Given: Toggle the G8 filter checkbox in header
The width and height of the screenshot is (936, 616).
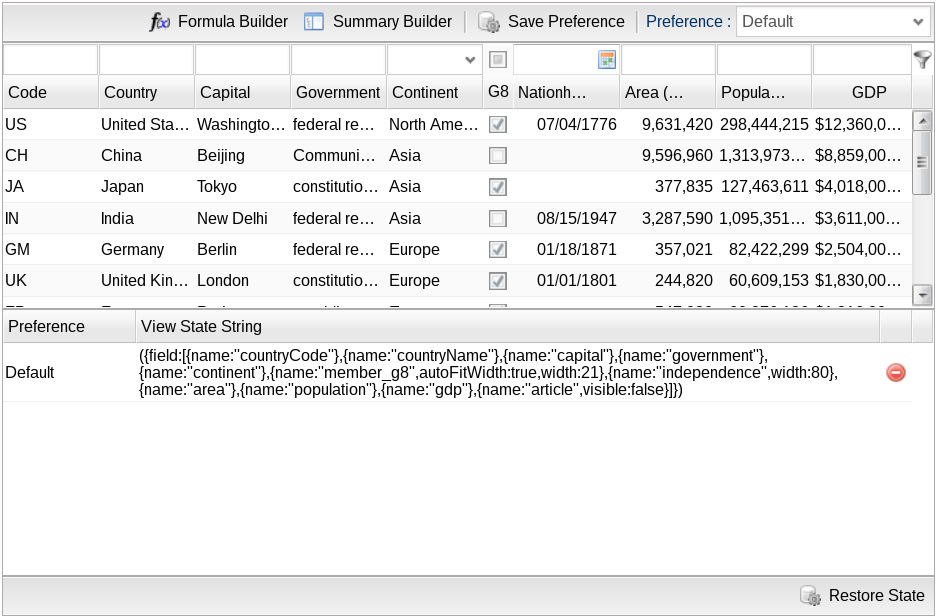Looking at the screenshot, I should click(x=497, y=60).
